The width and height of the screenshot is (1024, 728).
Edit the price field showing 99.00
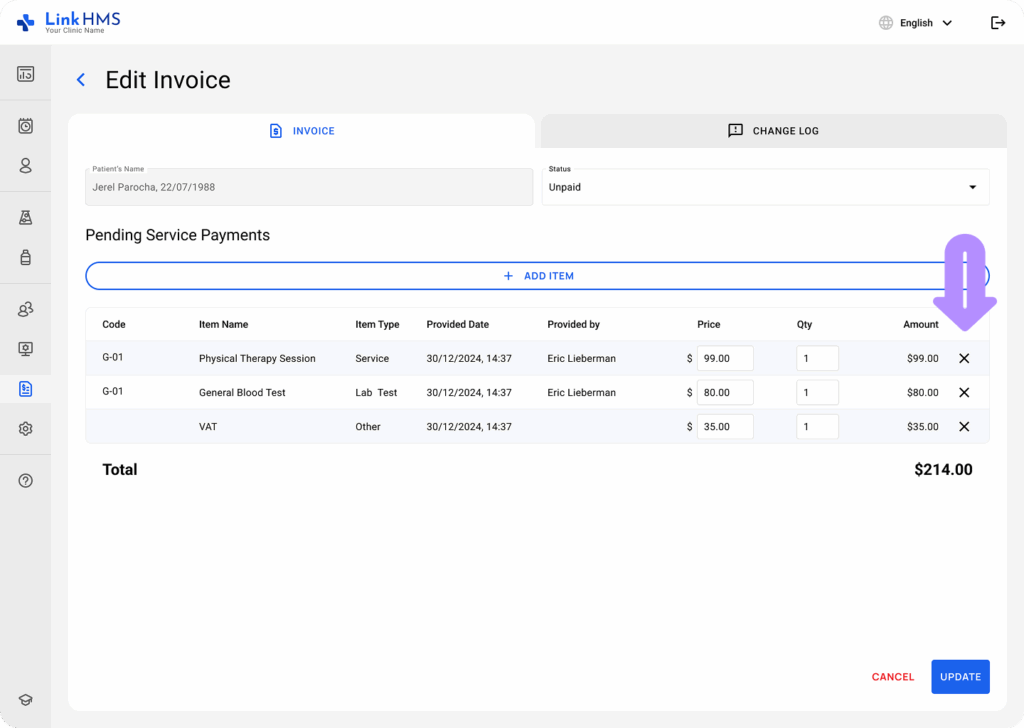coord(725,358)
